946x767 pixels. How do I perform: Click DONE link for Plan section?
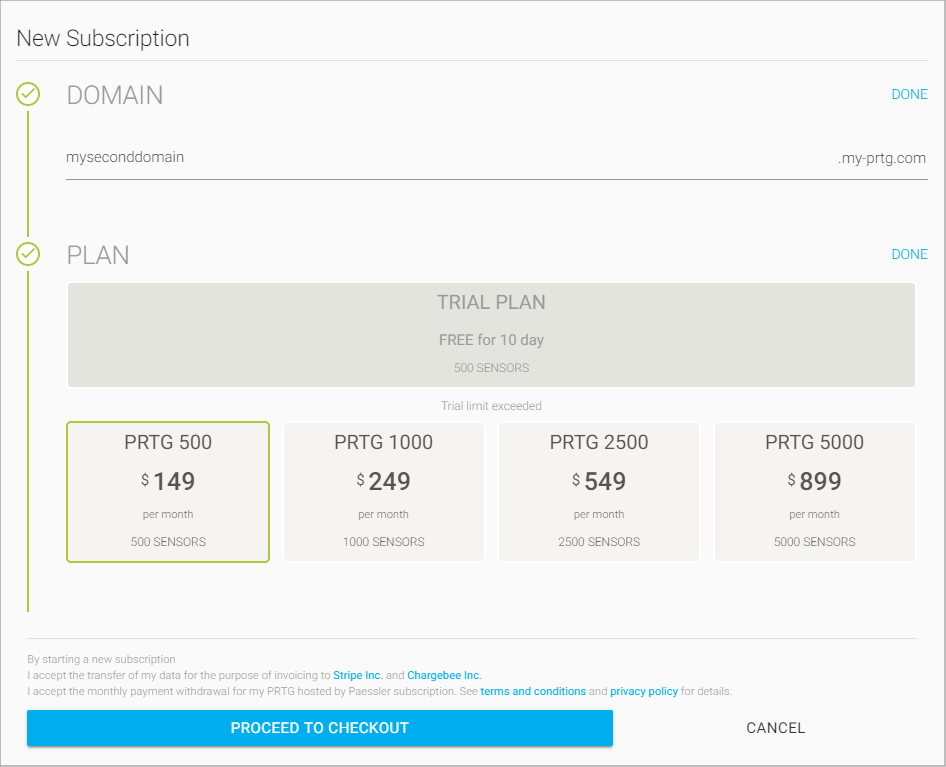(x=909, y=254)
